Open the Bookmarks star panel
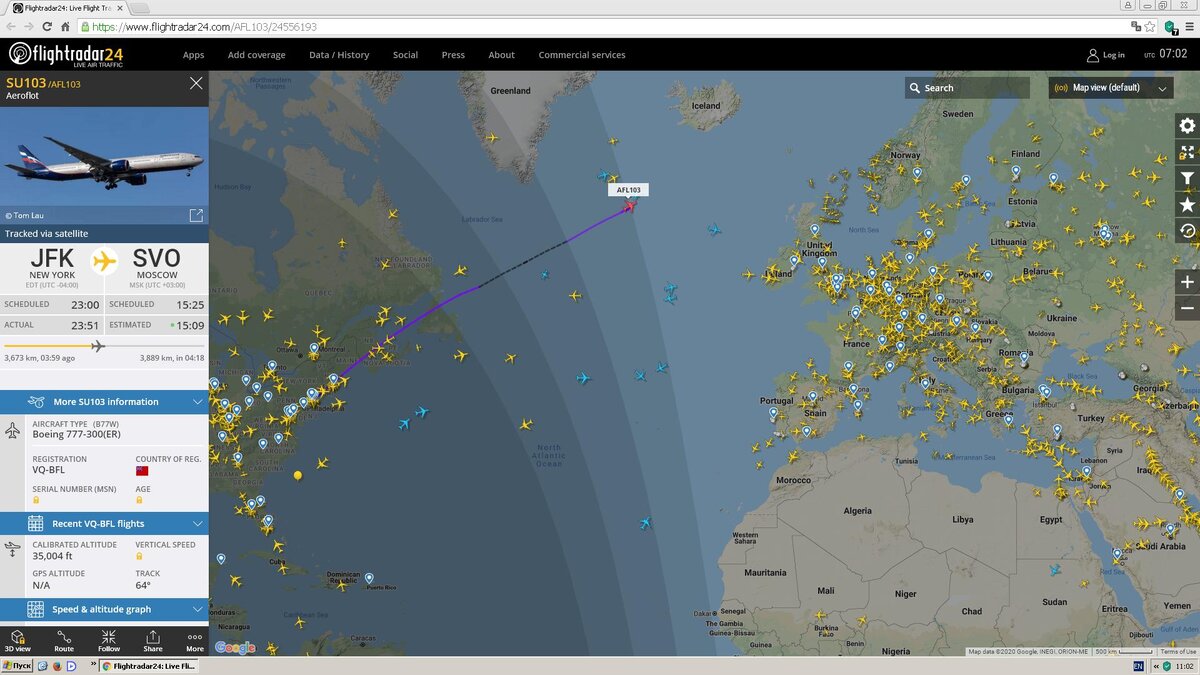The height and width of the screenshot is (675, 1200). coord(1187,205)
